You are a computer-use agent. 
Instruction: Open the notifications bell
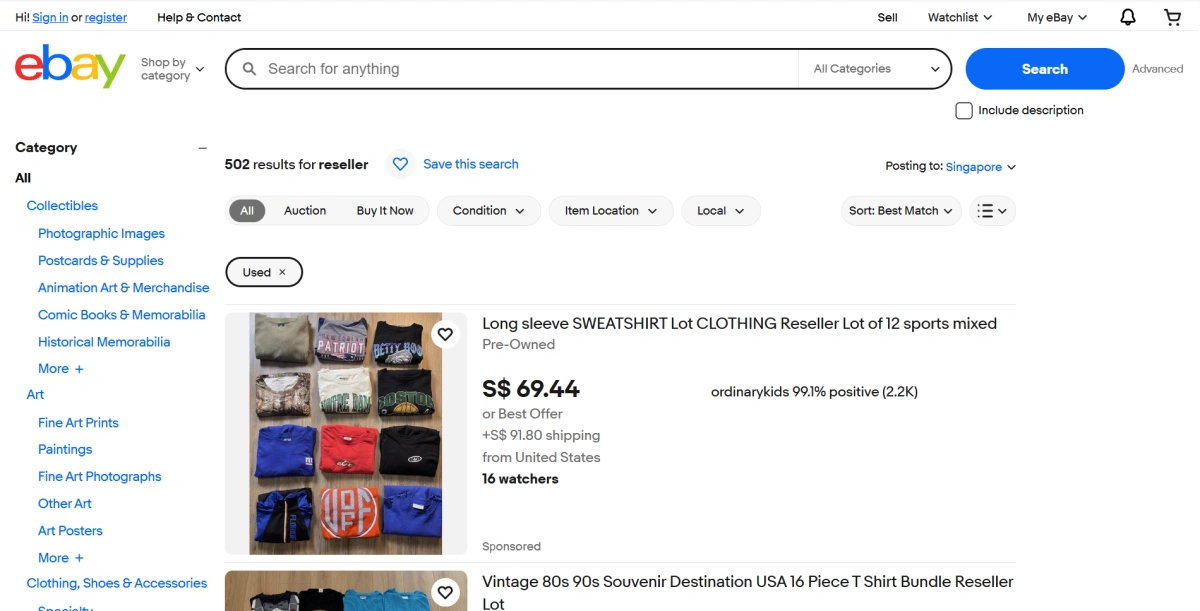(1127, 17)
